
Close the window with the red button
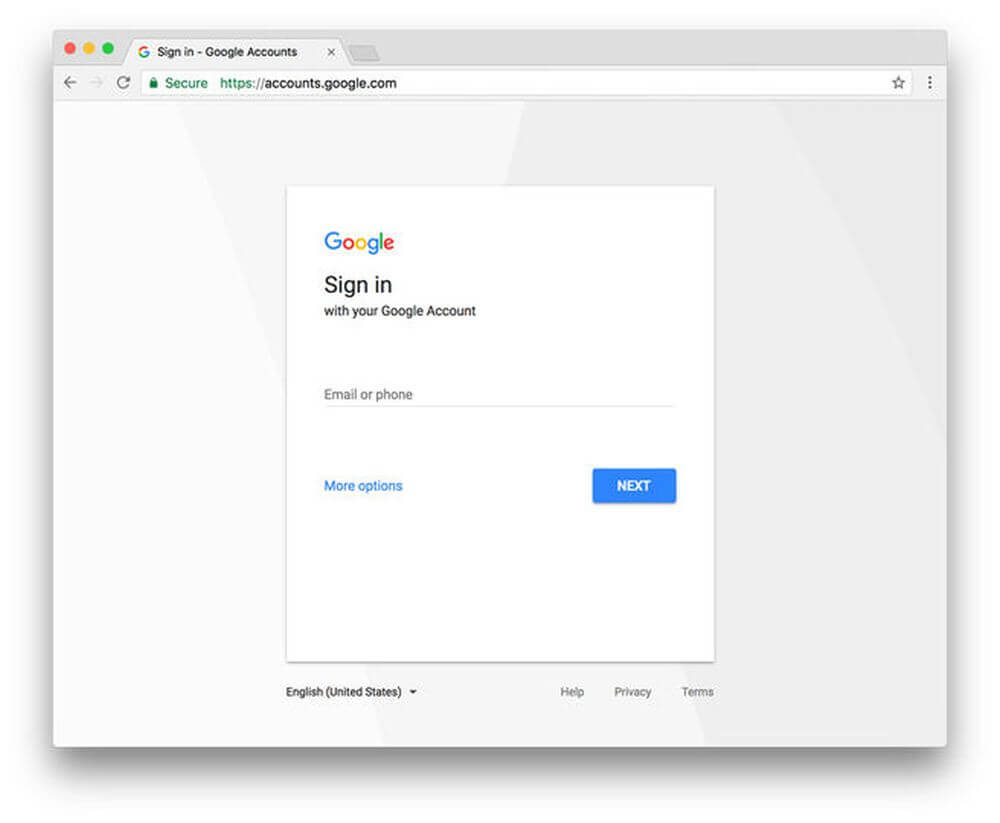(x=70, y=48)
